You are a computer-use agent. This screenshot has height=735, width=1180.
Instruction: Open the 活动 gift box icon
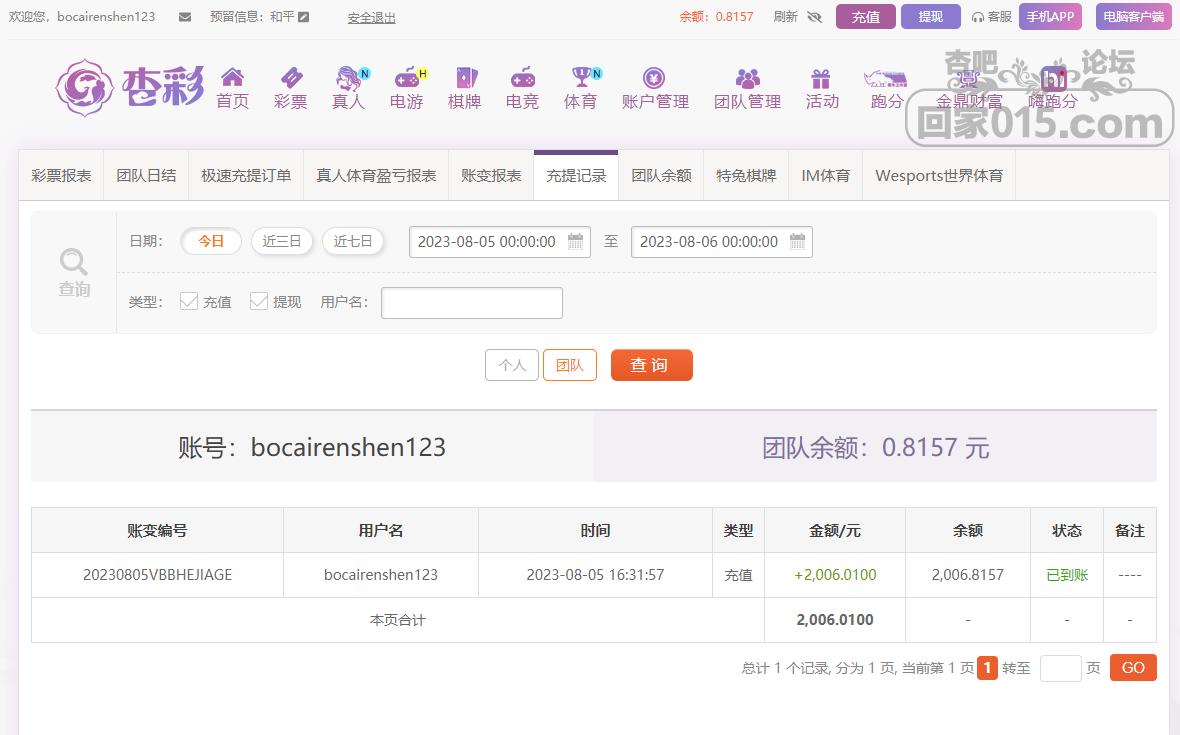tap(821, 78)
